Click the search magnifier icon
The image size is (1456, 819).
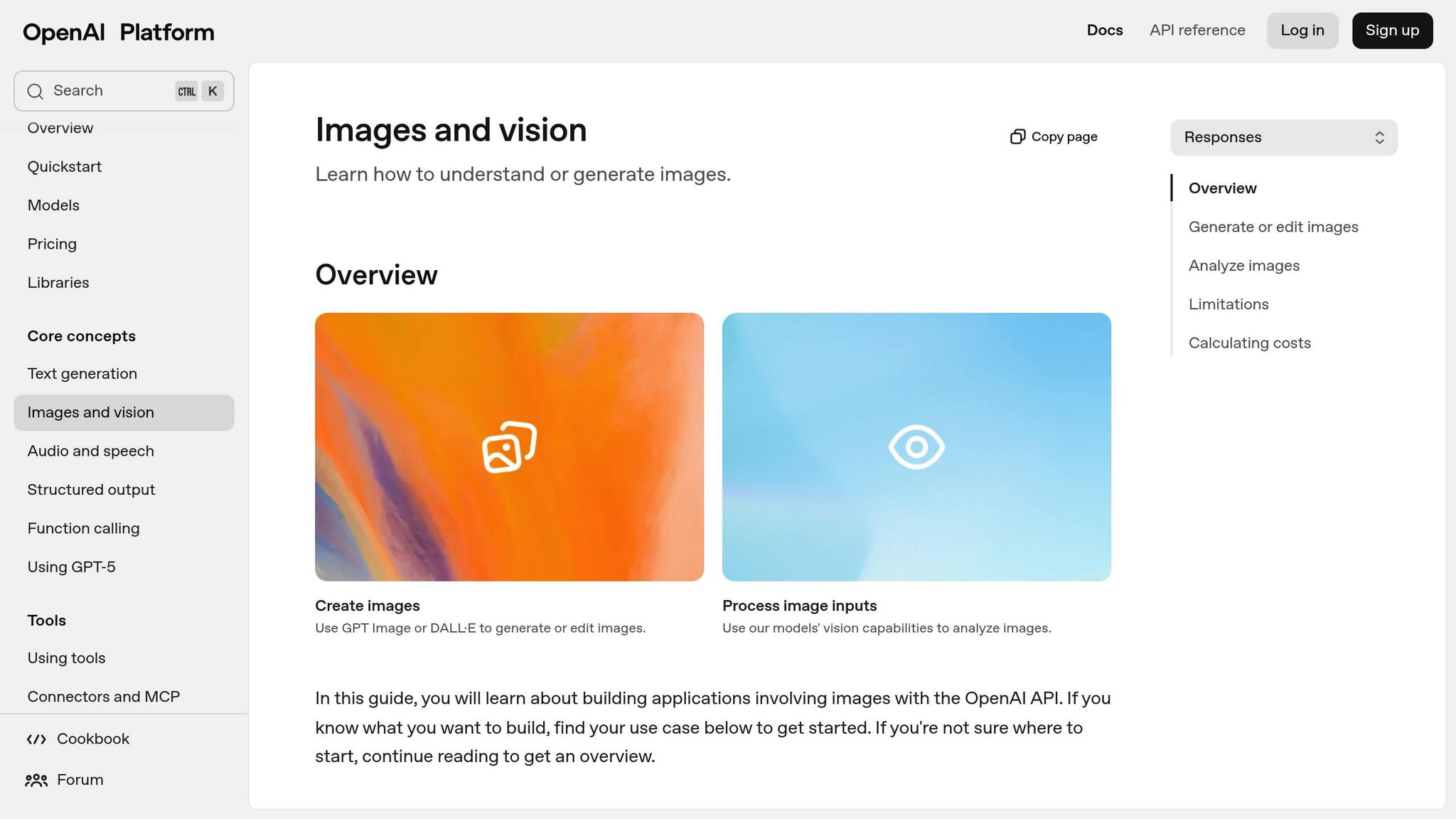click(x=35, y=91)
